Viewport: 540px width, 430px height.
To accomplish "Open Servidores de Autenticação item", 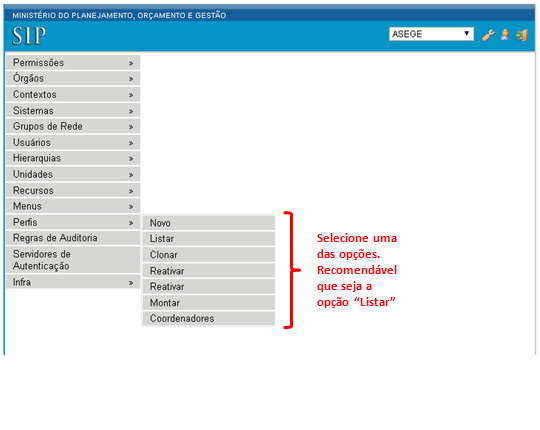I will click(73, 260).
